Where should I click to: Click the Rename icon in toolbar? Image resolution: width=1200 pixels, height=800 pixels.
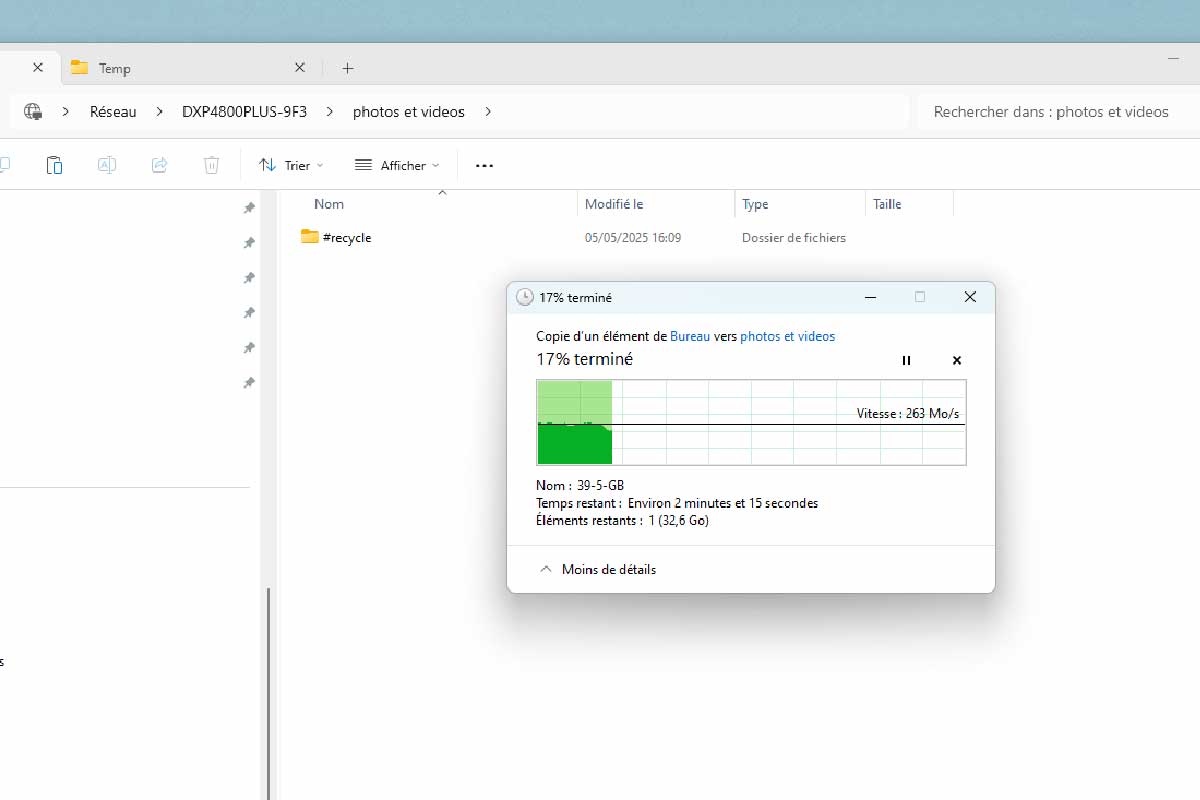107,165
